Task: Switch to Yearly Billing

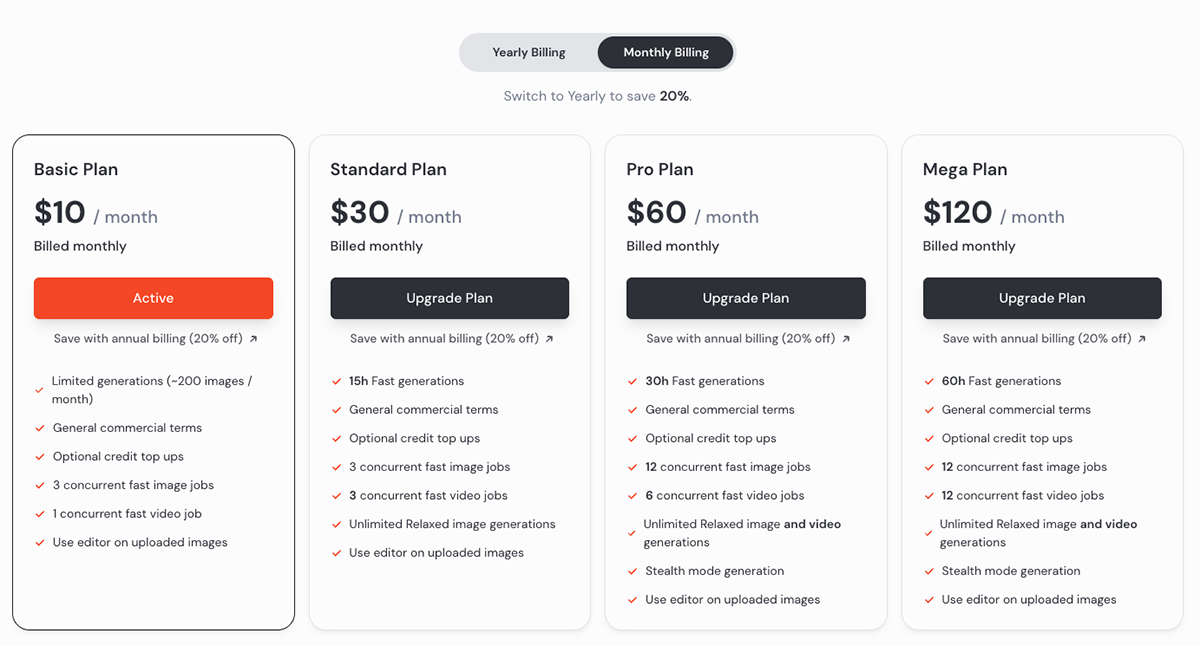Action: pyautogui.click(x=529, y=53)
